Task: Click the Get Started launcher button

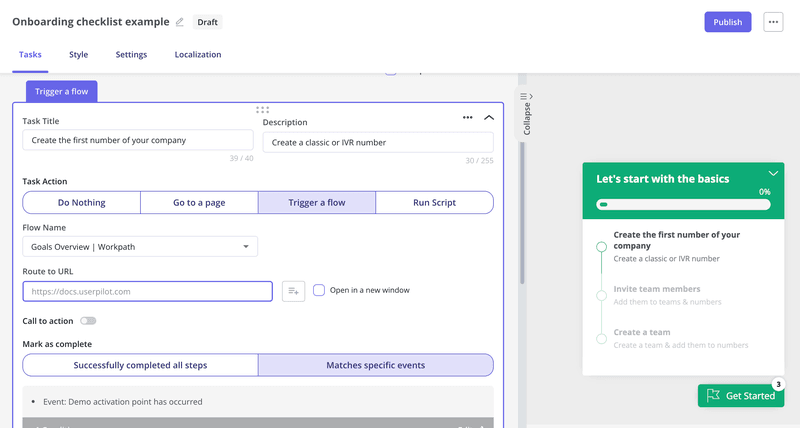Action: pyautogui.click(x=741, y=395)
